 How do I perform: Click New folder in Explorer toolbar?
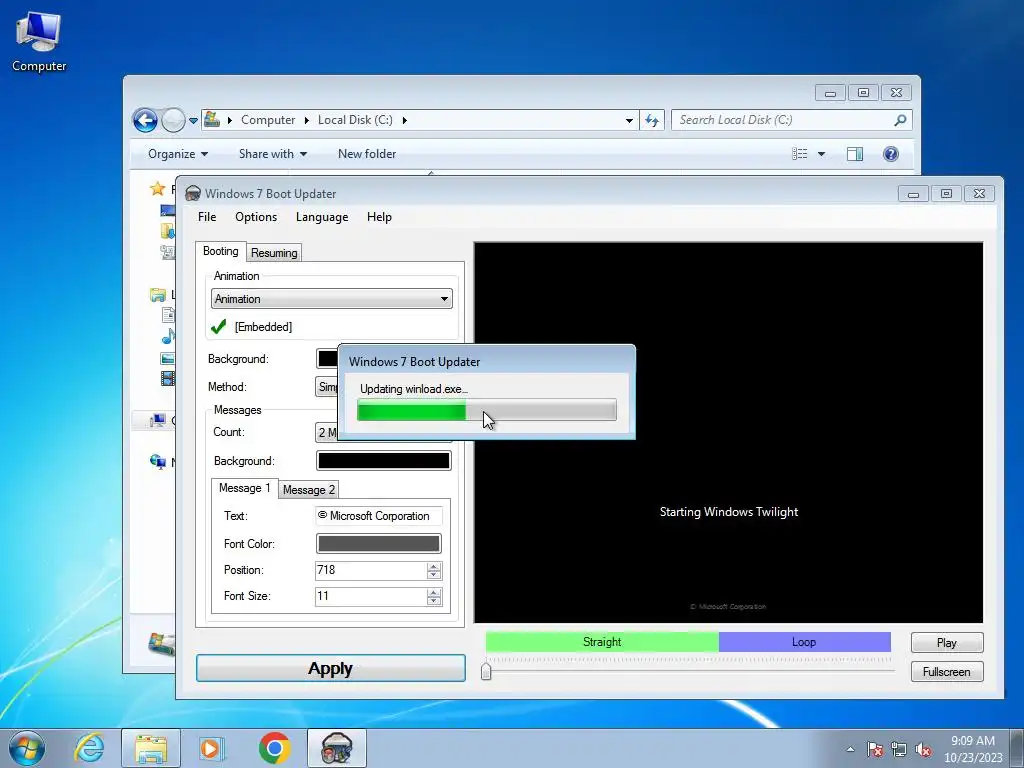[367, 154]
